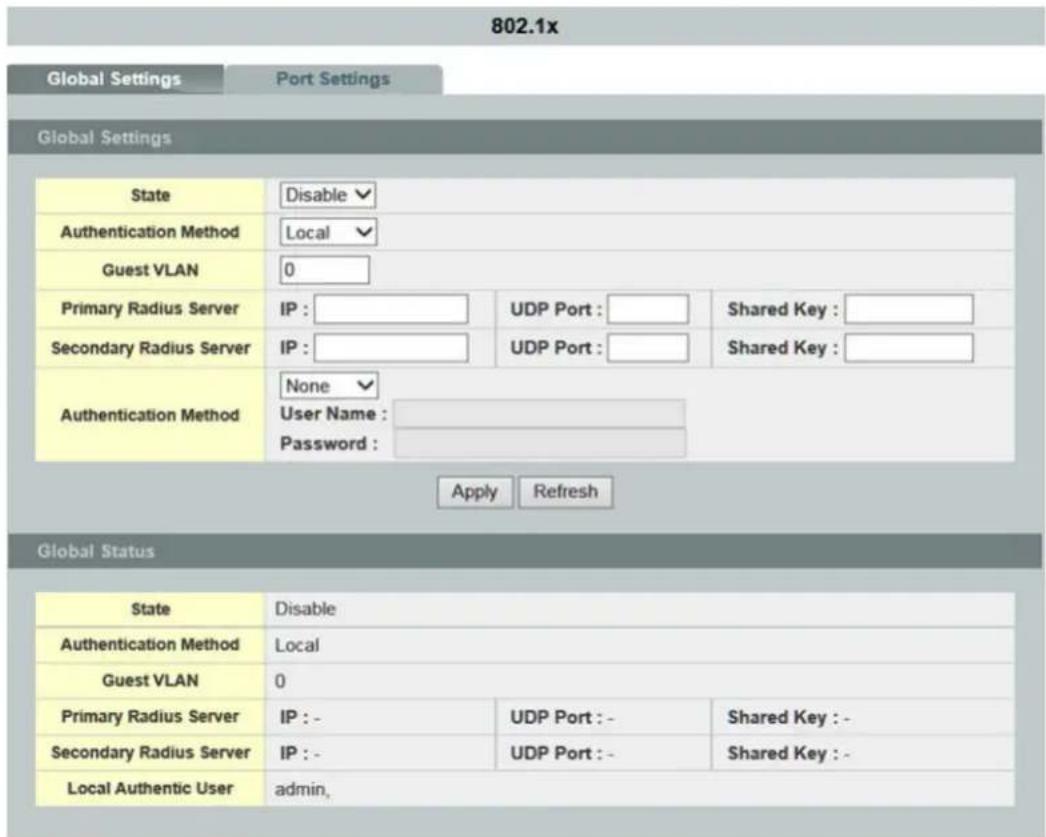The width and height of the screenshot is (1046, 837).
Task: Click the 802.1x page title
Action: (524, 27)
